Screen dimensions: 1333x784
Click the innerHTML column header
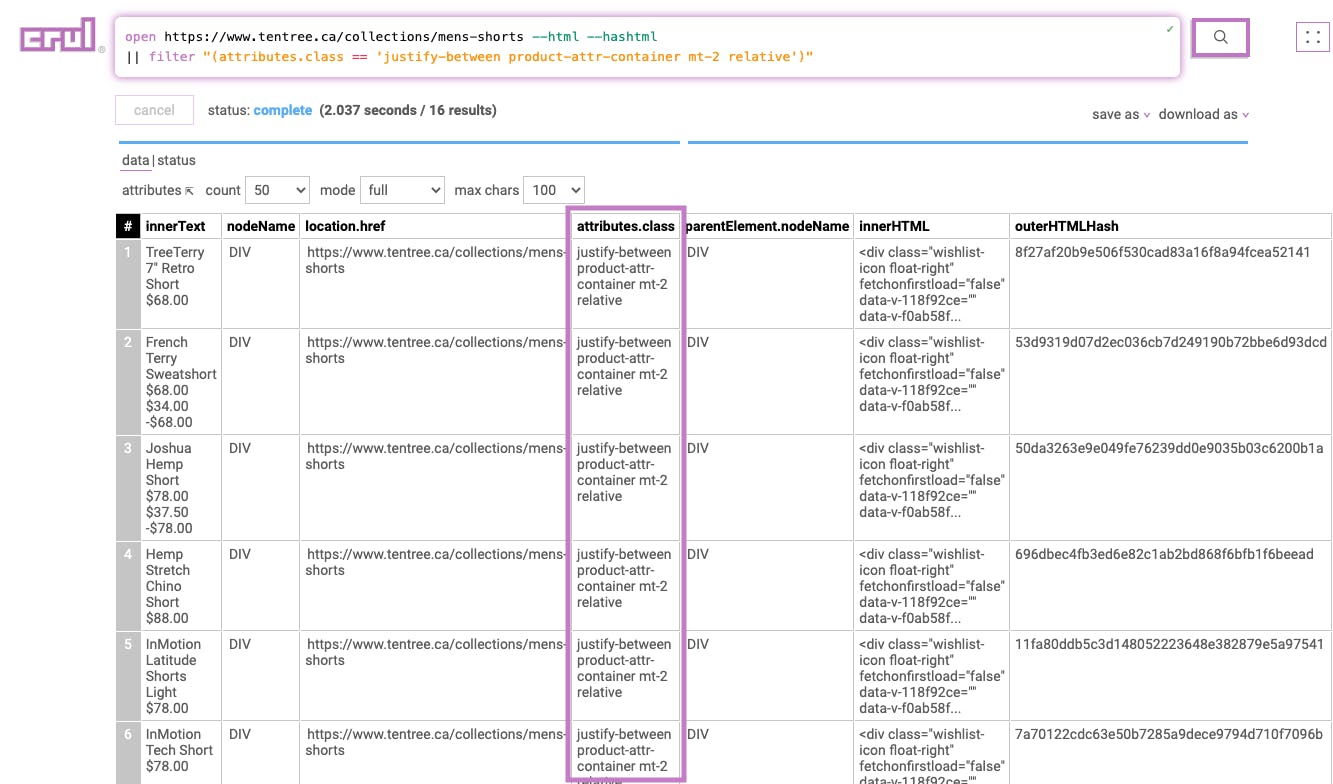[x=931, y=226]
